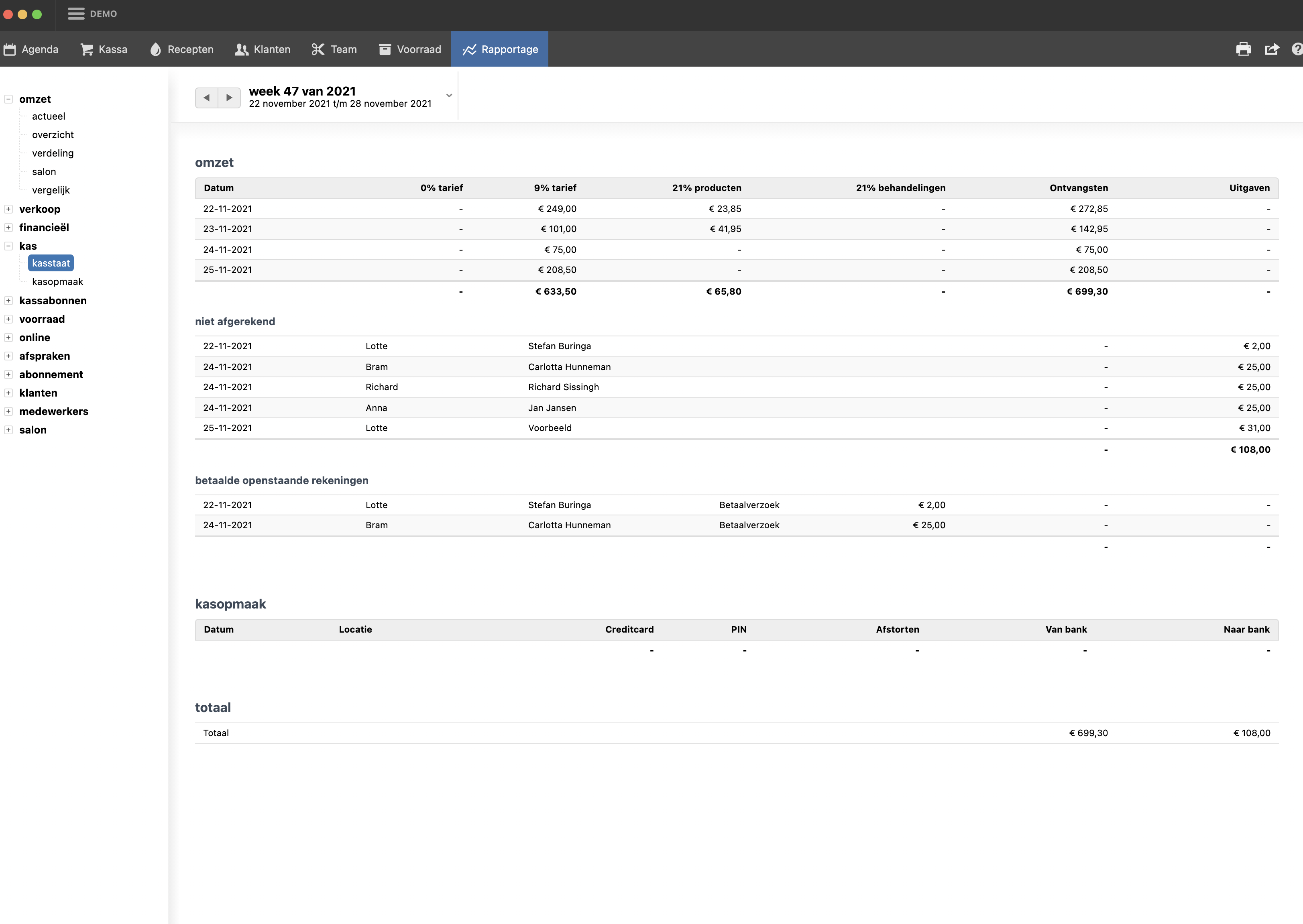Go to the next week using the forward arrow
Image resolution: width=1303 pixels, height=924 pixels.
(x=229, y=98)
